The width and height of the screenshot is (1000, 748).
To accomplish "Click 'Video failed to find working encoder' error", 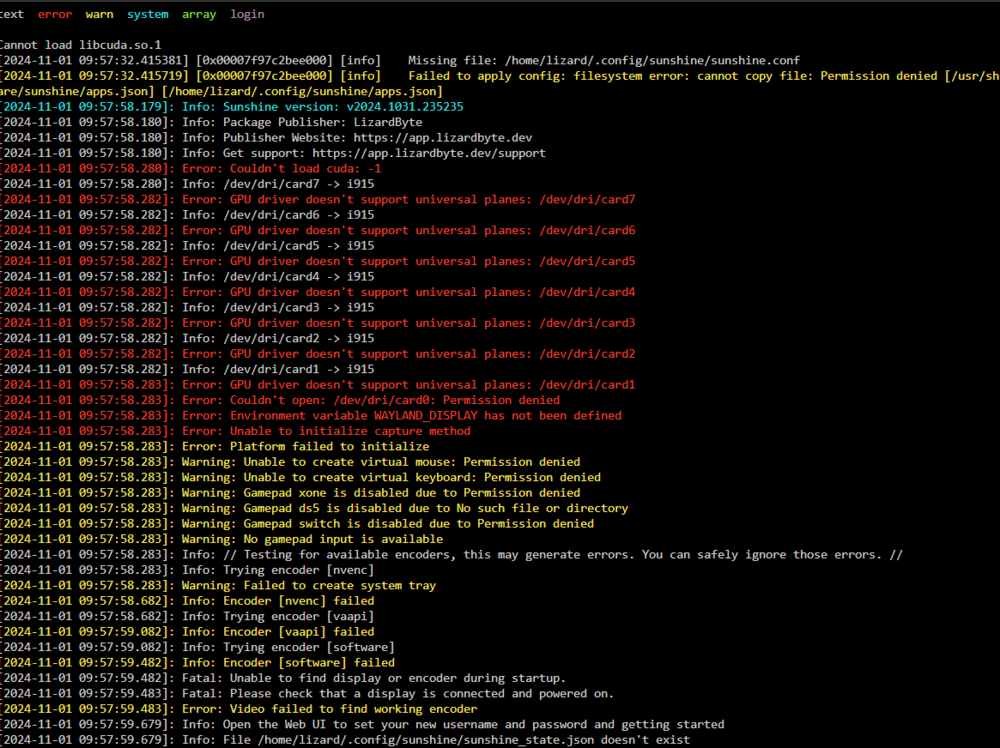I will pyautogui.click(x=239, y=709).
